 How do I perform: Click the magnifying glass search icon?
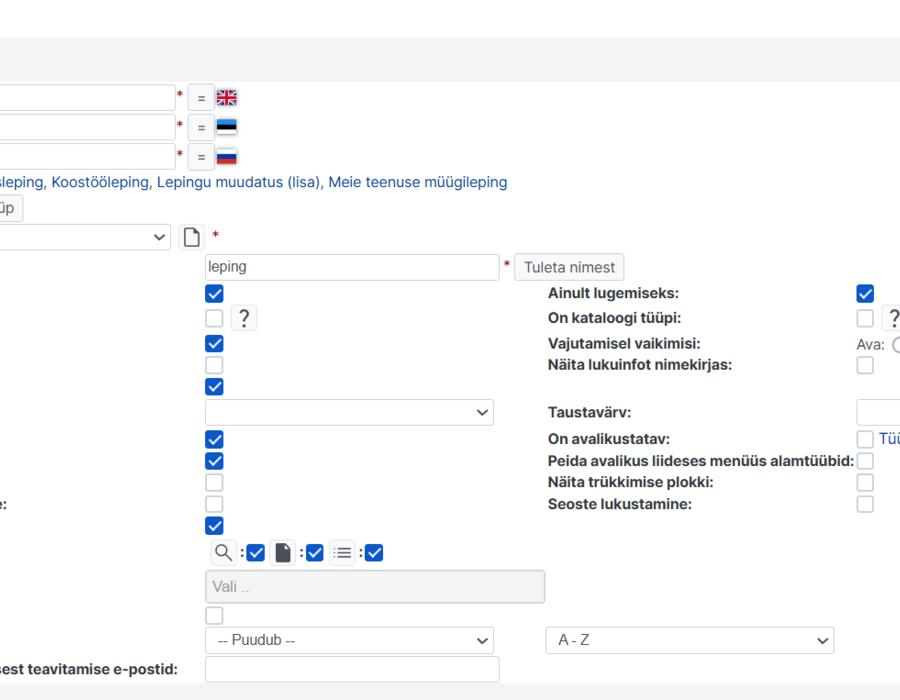pyautogui.click(x=223, y=553)
